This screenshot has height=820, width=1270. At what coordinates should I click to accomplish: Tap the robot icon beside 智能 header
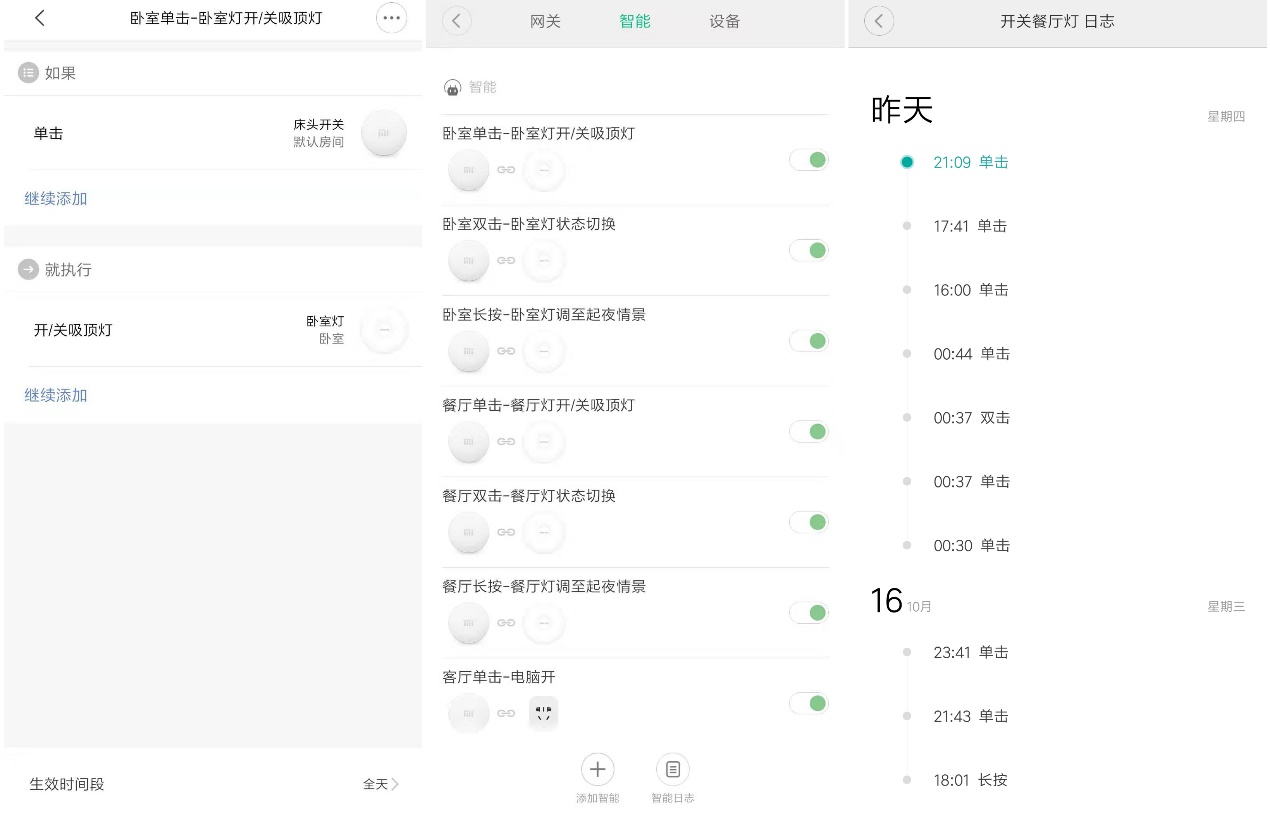coord(453,86)
